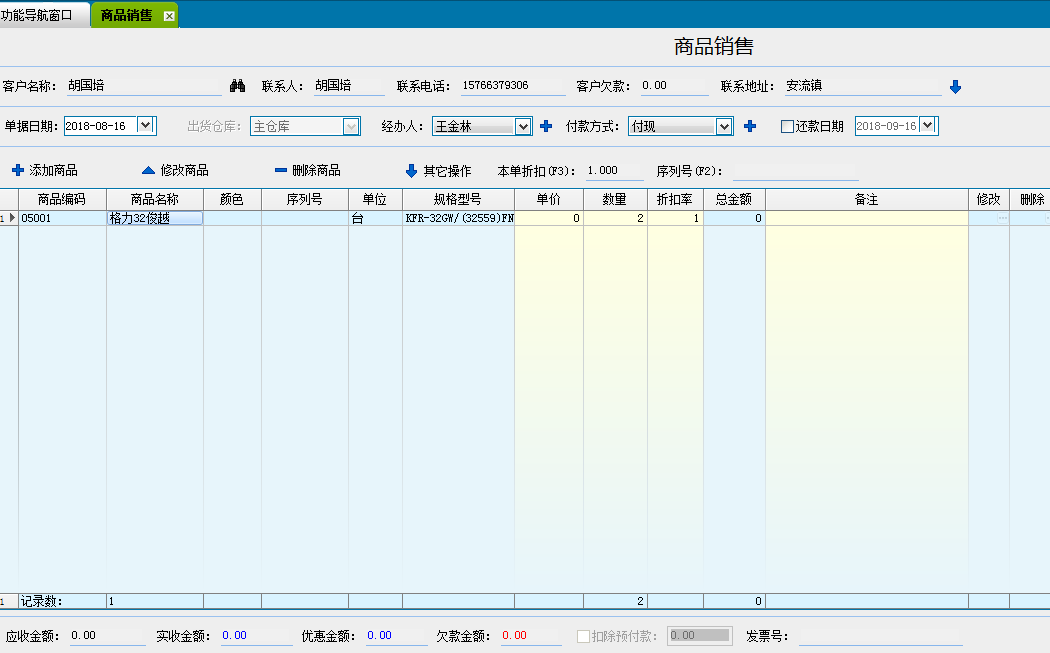Click the blue arrow beside the contact address
1050x653 pixels.
tap(955, 87)
